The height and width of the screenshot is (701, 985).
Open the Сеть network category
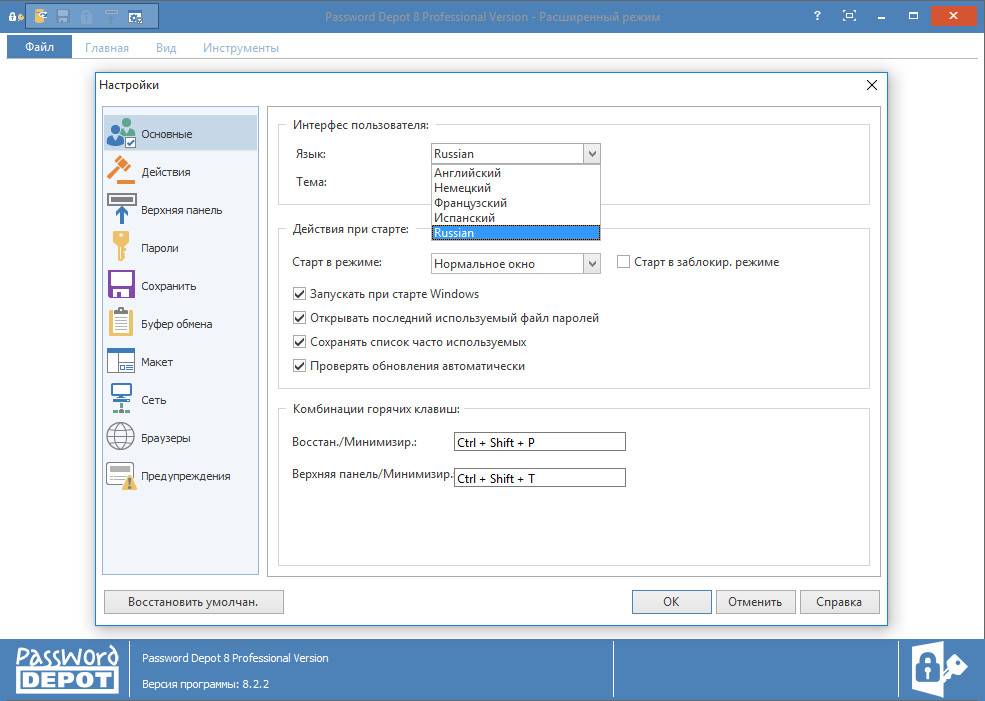(x=180, y=399)
